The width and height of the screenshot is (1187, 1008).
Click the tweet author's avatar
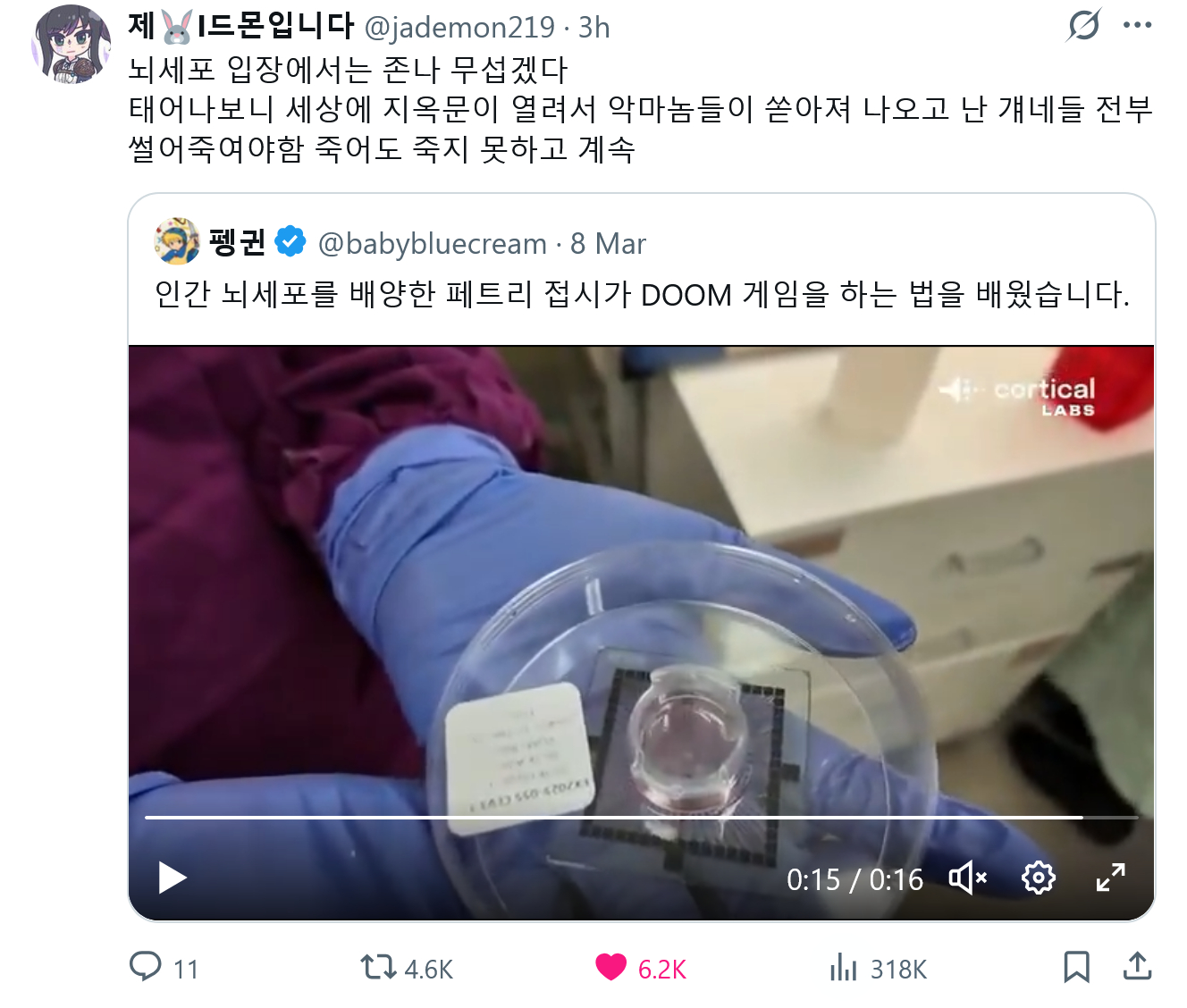(72, 44)
